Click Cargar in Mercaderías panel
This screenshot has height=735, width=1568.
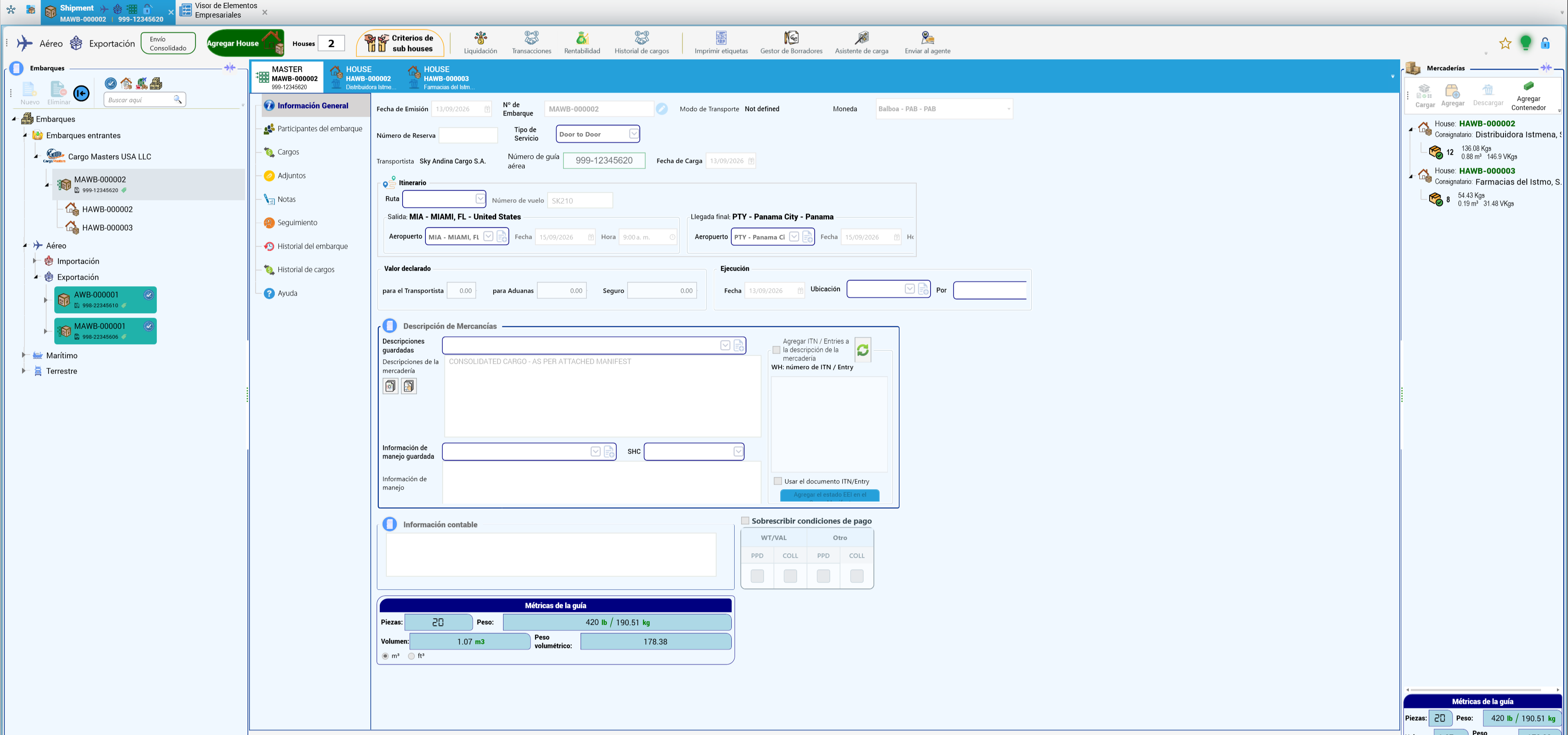(1424, 96)
